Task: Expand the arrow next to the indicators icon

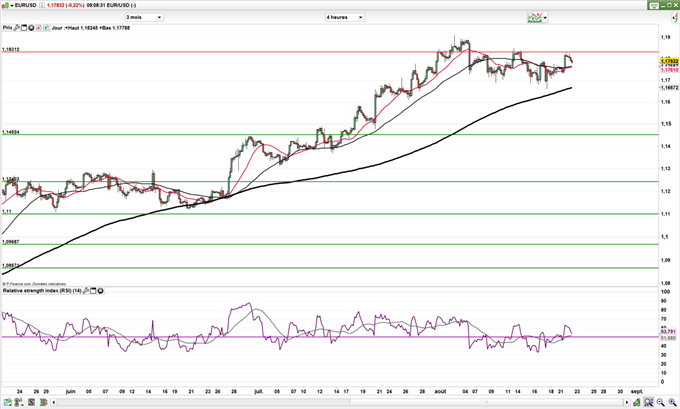Action: tap(545, 18)
